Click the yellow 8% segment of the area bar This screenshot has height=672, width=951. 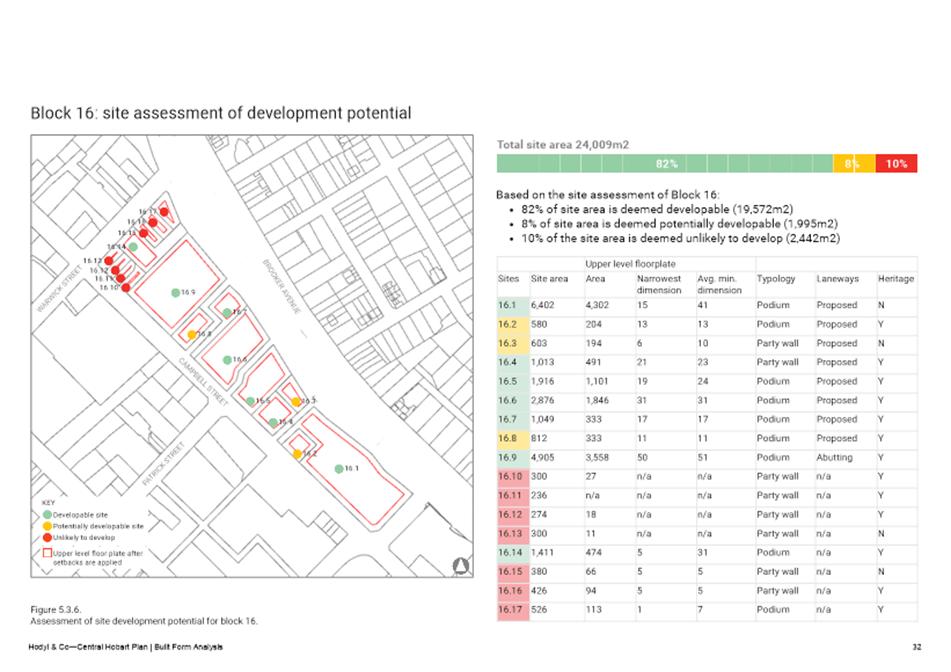[x=854, y=164]
